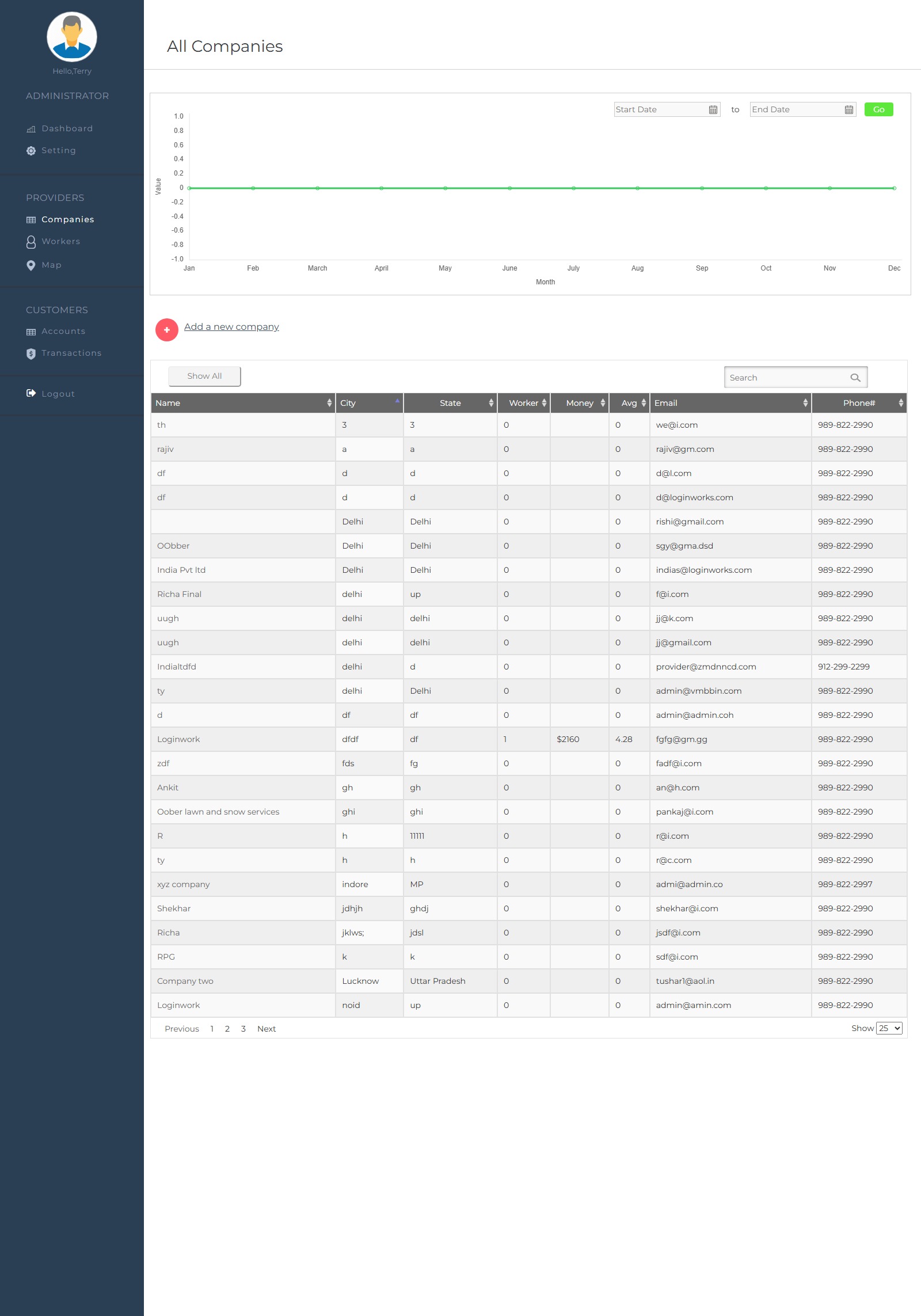Sort by Phone# column arrows
Screen dimensions: 921x1316
[x=901, y=403]
